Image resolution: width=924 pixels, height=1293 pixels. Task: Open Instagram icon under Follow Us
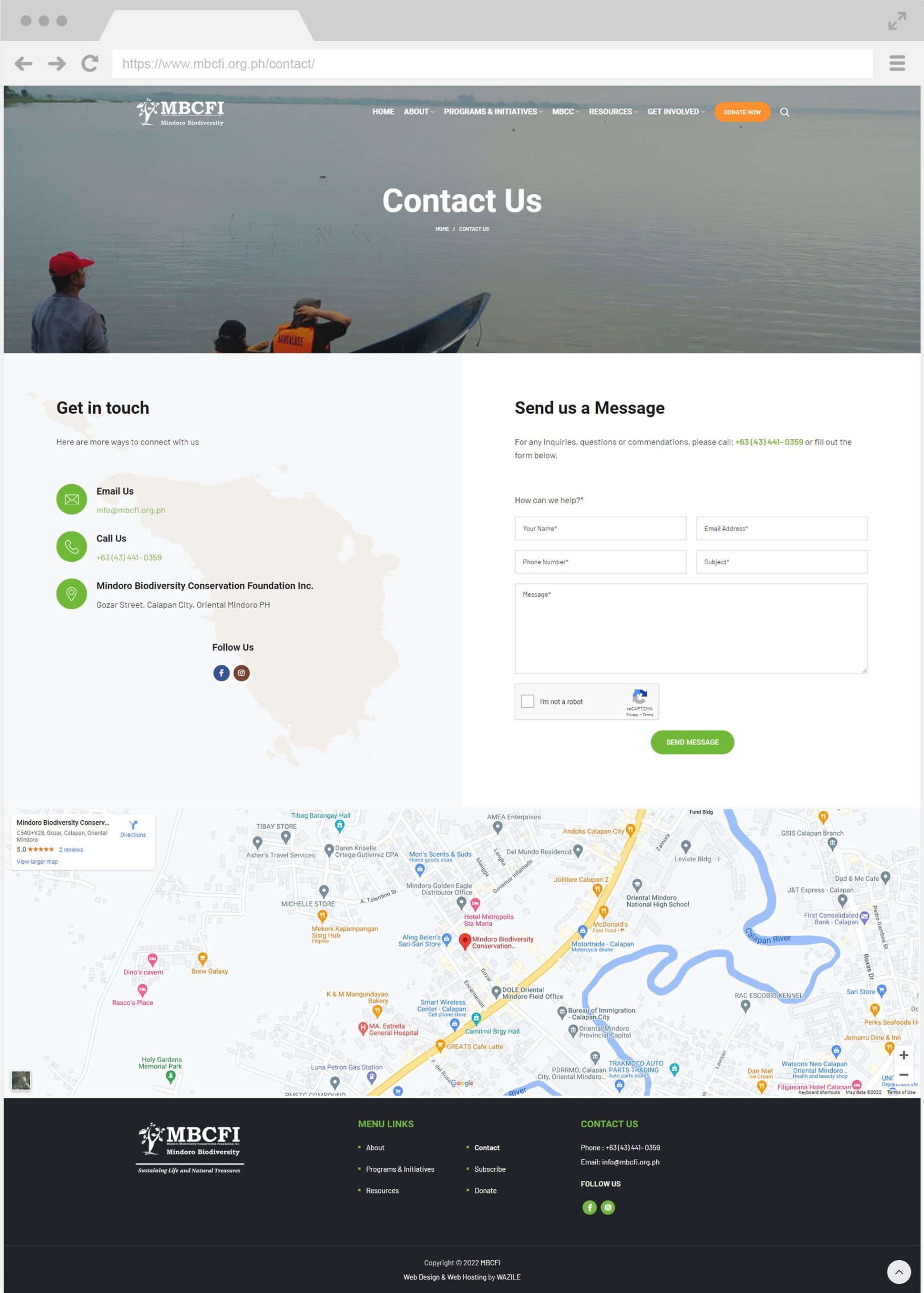(241, 673)
